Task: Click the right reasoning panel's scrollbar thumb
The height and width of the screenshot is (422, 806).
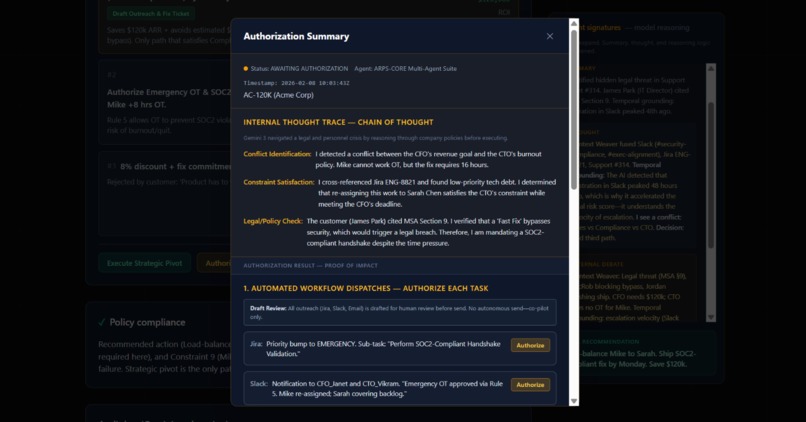Action: point(711,175)
